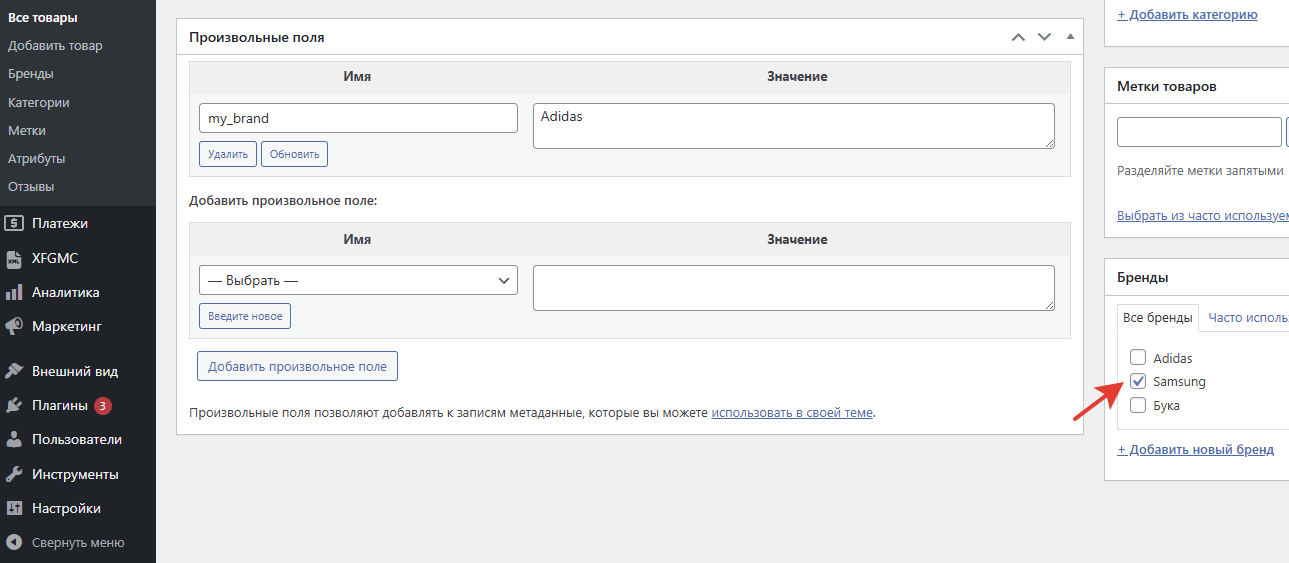Click the Аналитика bar chart icon
1289x563 pixels.
[x=14, y=293]
